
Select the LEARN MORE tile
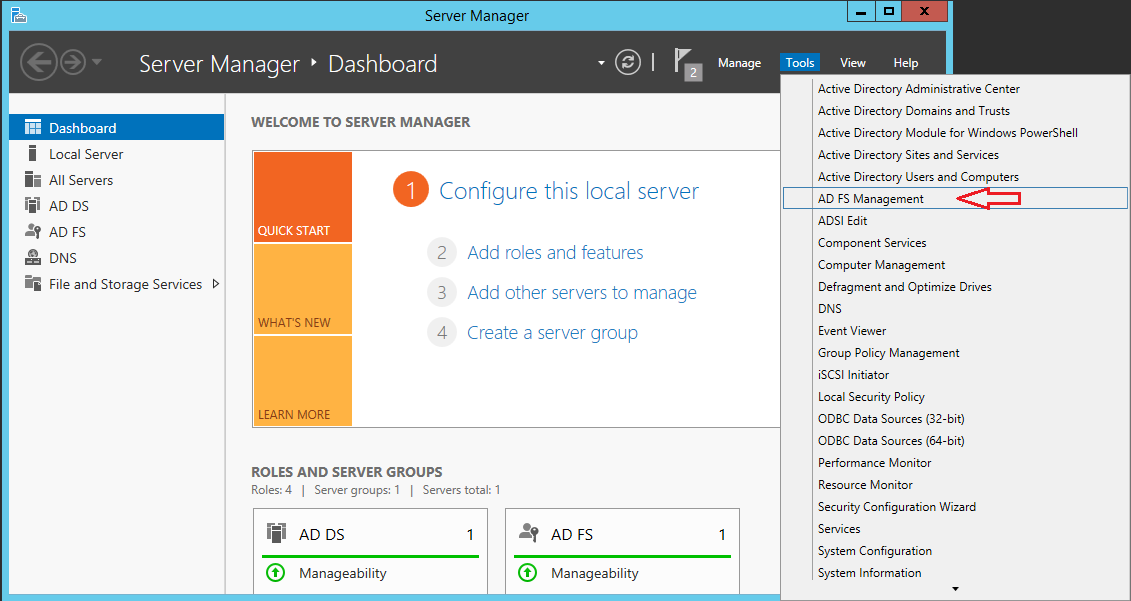click(x=303, y=381)
